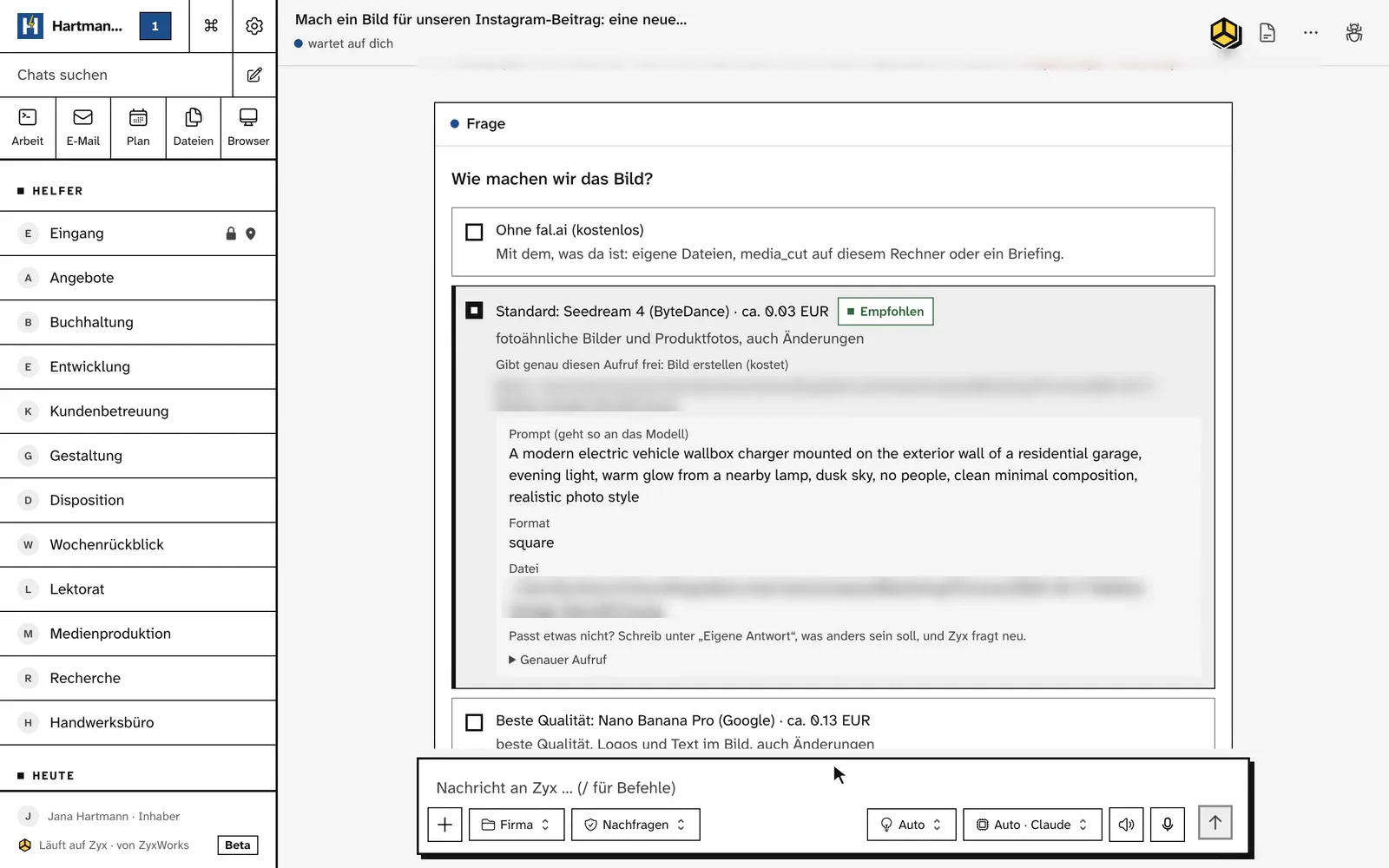Open the Kundenbetreuung helper

pos(138,411)
